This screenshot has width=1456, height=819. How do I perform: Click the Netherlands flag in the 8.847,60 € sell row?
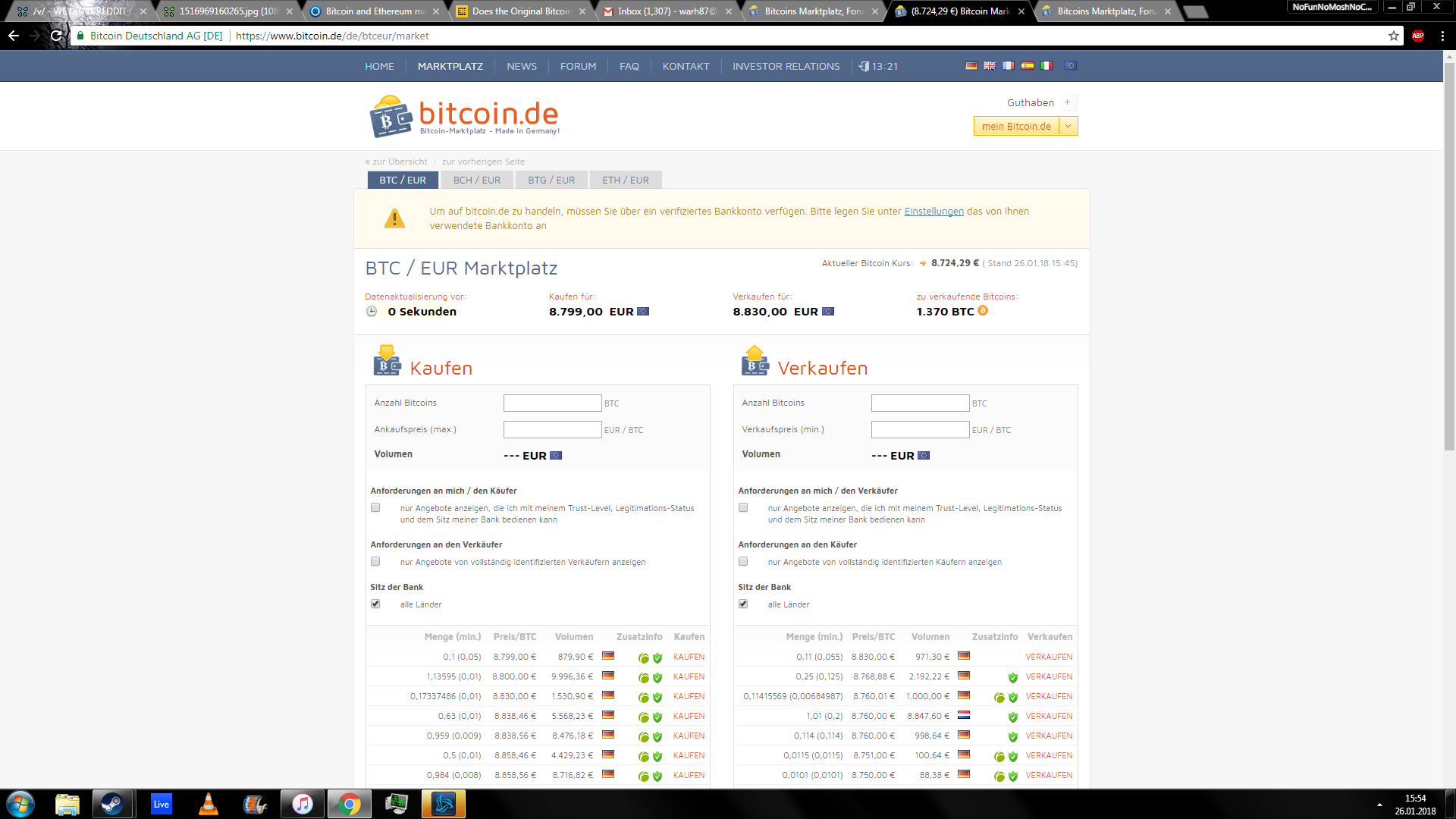click(x=964, y=714)
